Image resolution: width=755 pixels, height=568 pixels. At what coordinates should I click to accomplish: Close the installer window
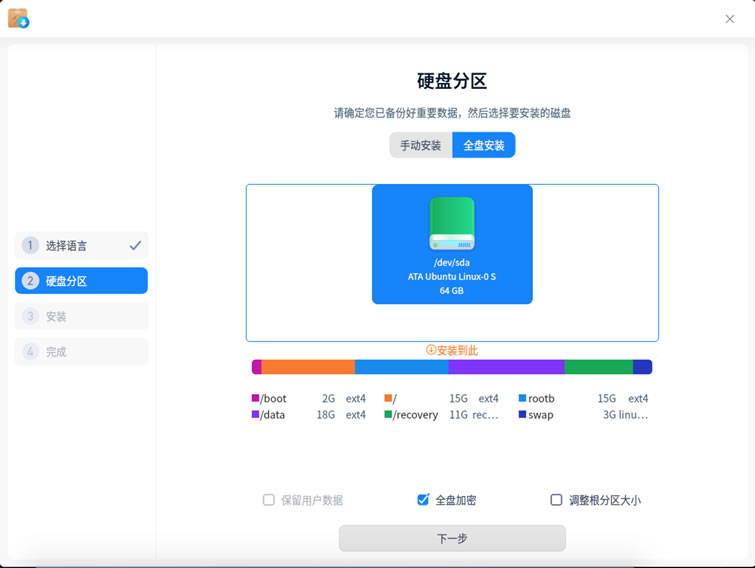tap(729, 19)
